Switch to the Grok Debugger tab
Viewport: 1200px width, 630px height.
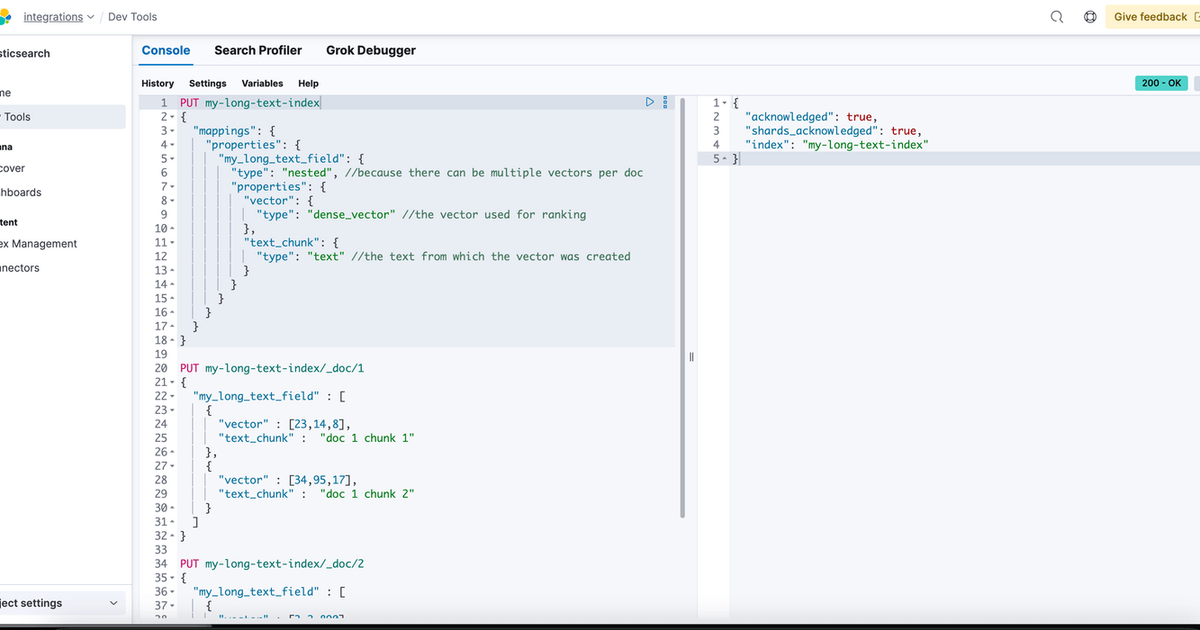[371, 50]
